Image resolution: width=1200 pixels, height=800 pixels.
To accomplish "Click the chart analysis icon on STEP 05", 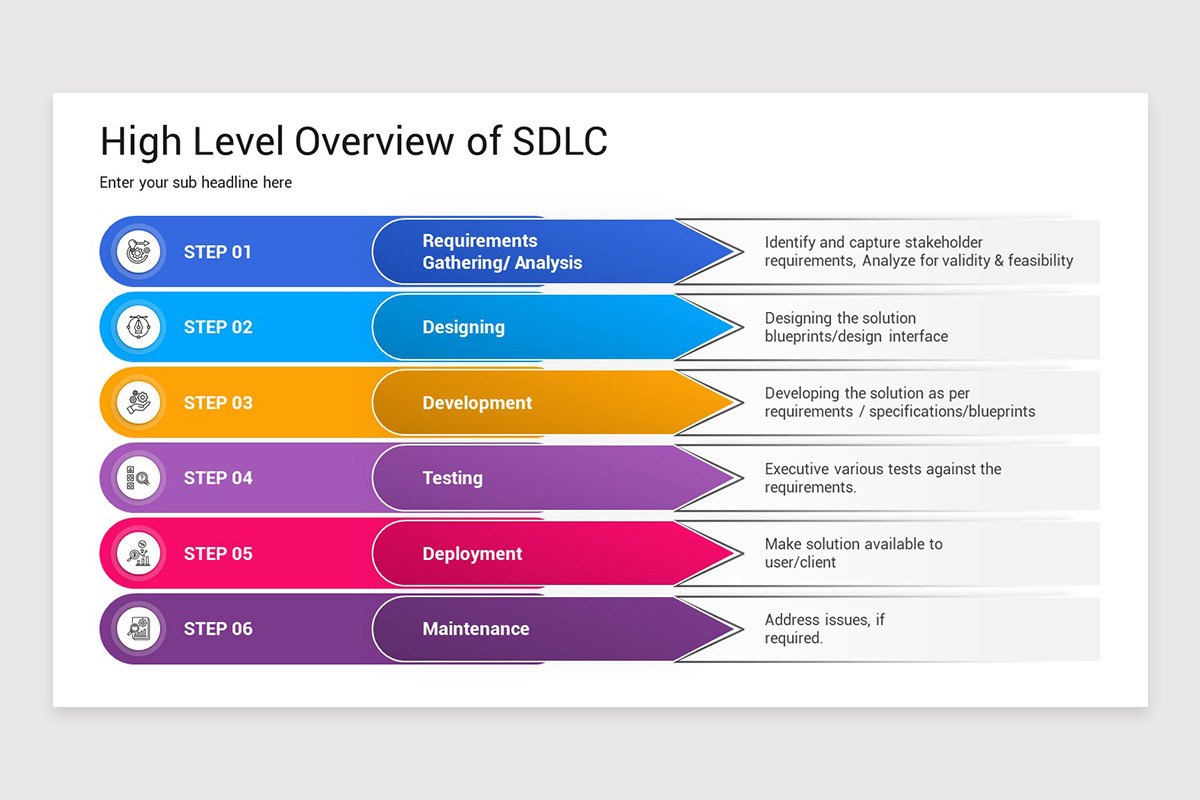I will click(x=137, y=553).
